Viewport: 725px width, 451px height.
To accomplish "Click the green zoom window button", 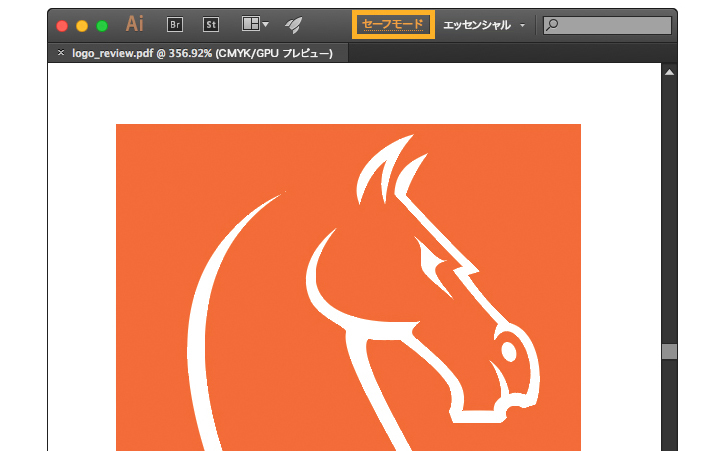I will (102, 26).
